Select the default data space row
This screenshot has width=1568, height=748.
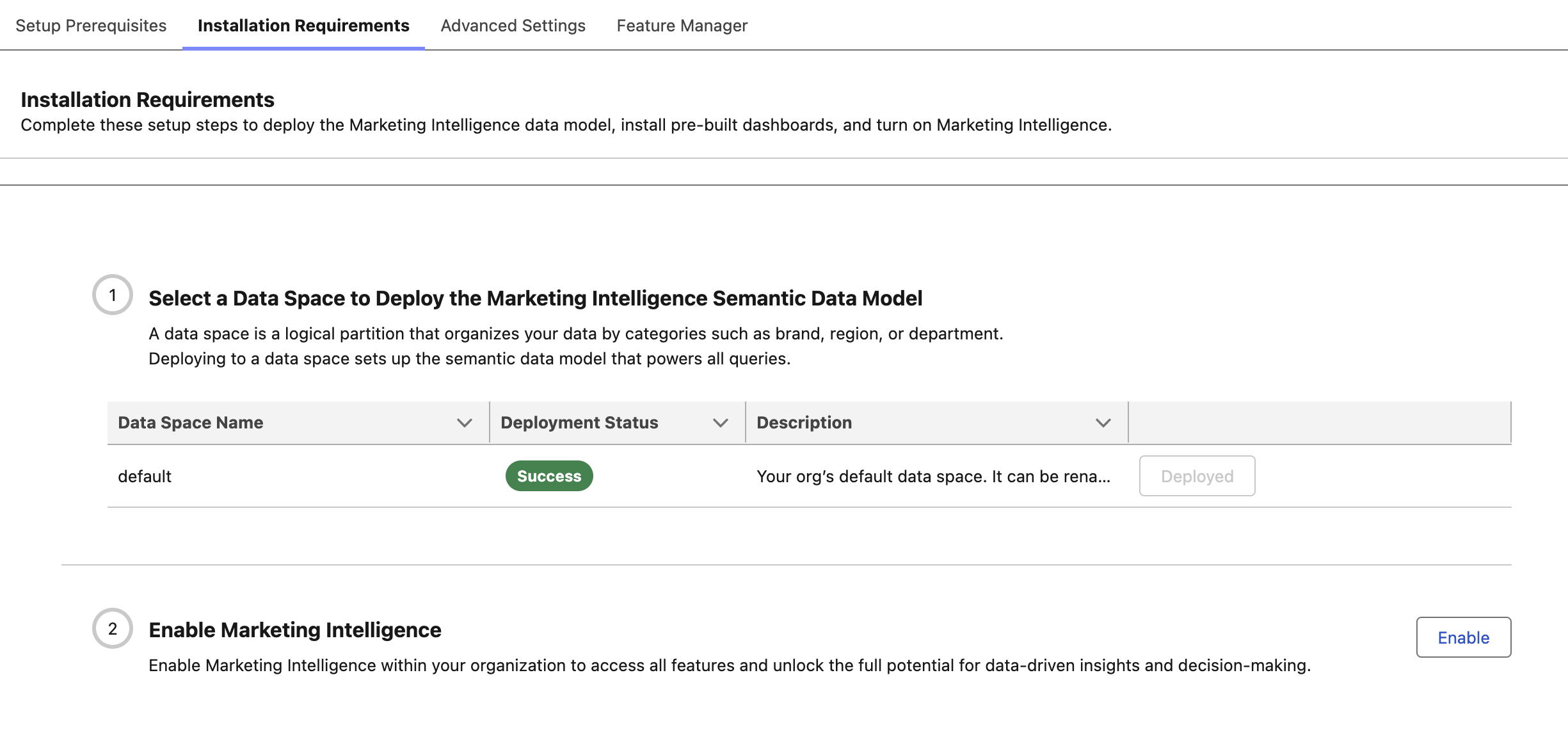point(145,476)
